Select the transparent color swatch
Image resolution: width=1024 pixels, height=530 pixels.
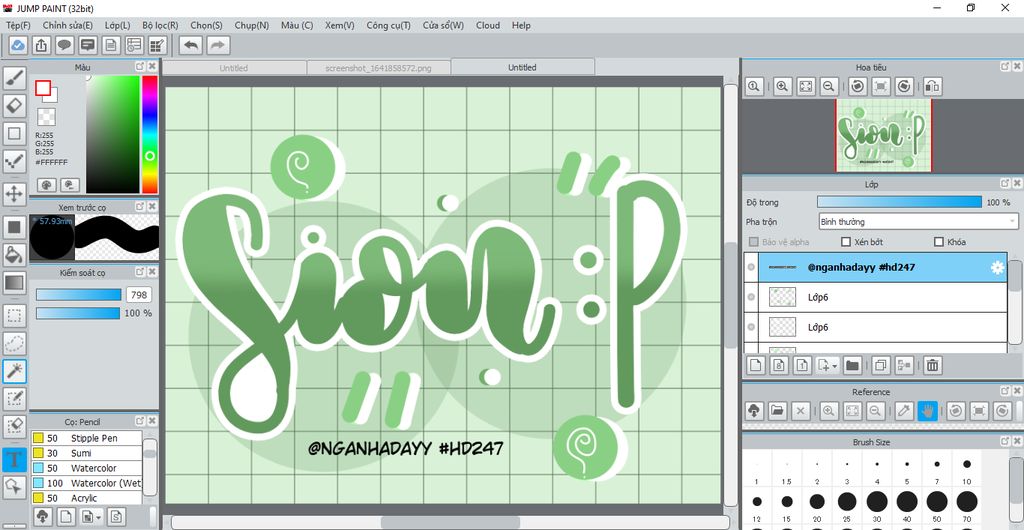click(46, 117)
